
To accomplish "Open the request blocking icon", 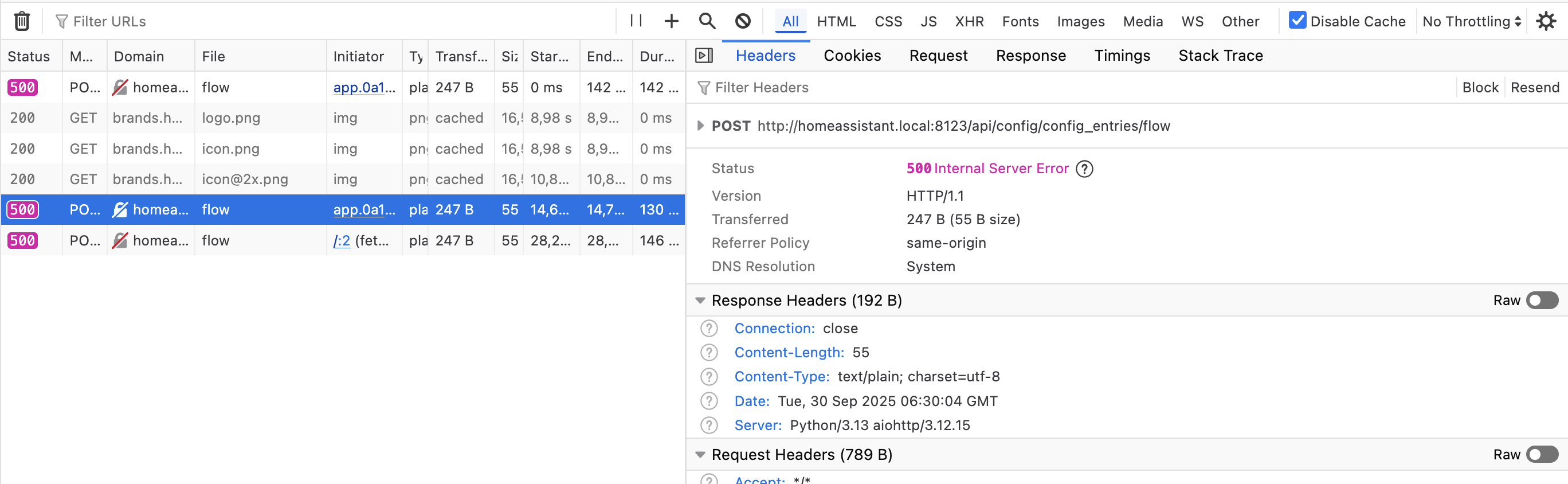I will tap(742, 21).
